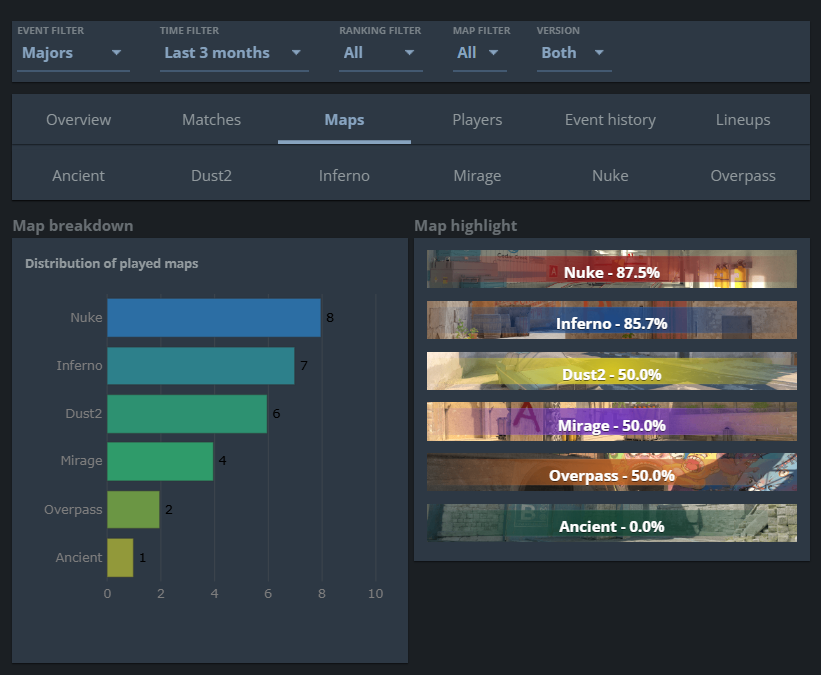Click the Dust2 - 50.0% map highlight banner
The height and width of the screenshot is (675, 821).
click(x=612, y=371)
